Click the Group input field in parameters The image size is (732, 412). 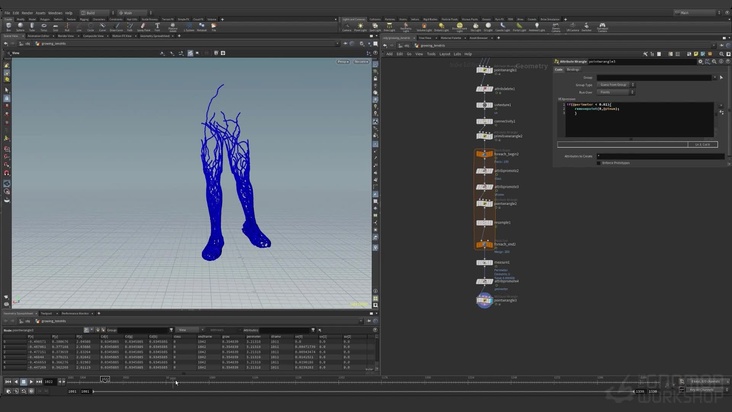(655, 77)
